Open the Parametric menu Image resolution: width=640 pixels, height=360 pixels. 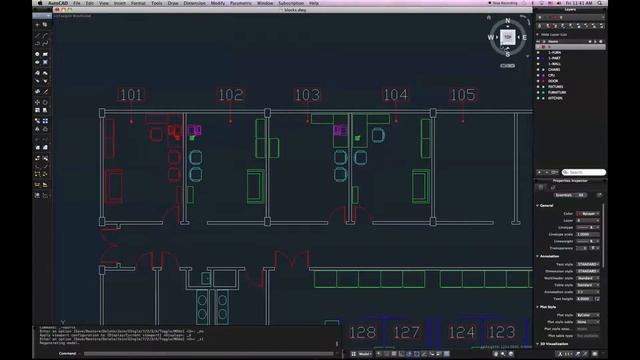(x=241, y=3)
